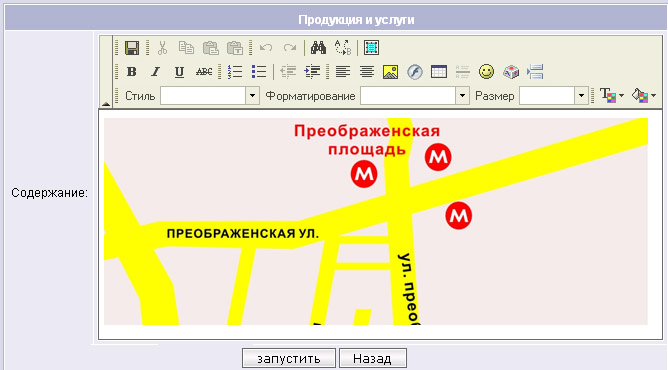
Task: Toggle Bold formatting
Action: [x=132, y=72]
